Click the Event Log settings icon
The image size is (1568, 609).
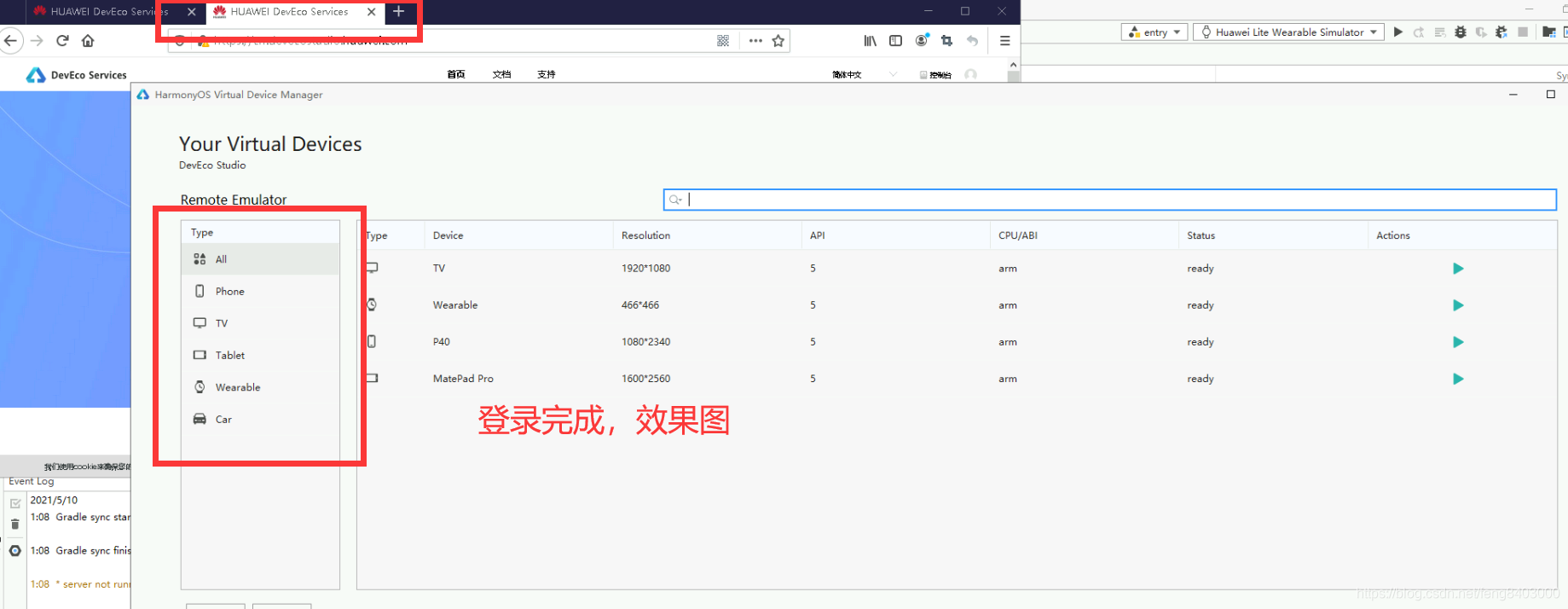14,551
